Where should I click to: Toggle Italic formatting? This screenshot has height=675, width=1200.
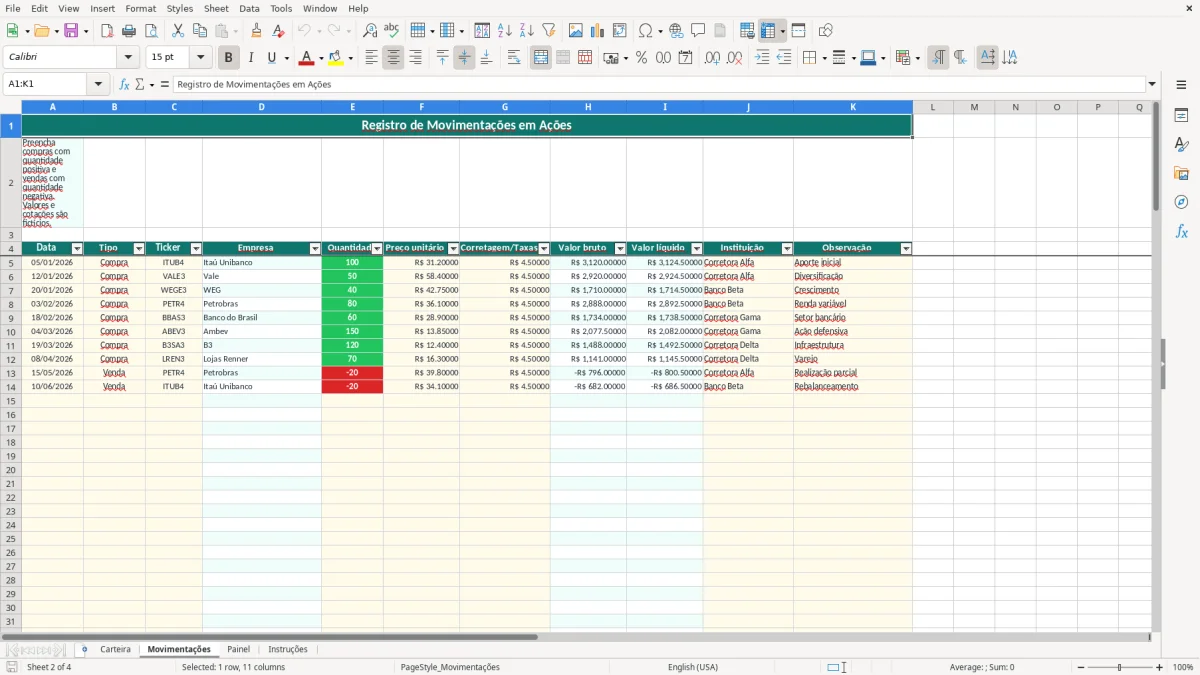tap(251, 58)
